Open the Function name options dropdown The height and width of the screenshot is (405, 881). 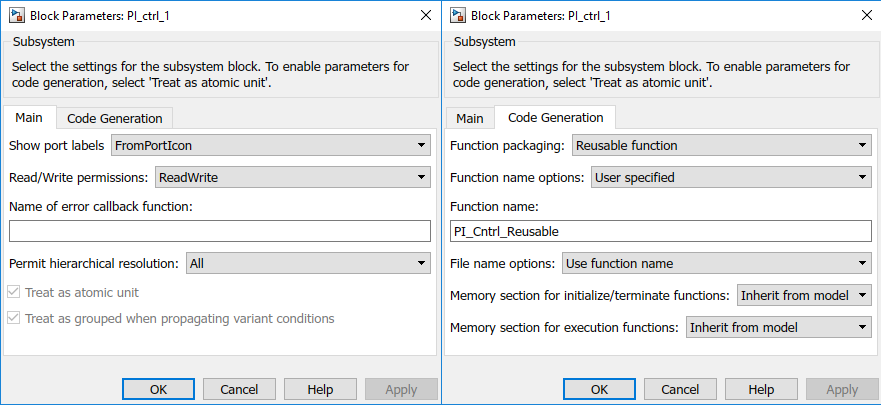point(730,178)
